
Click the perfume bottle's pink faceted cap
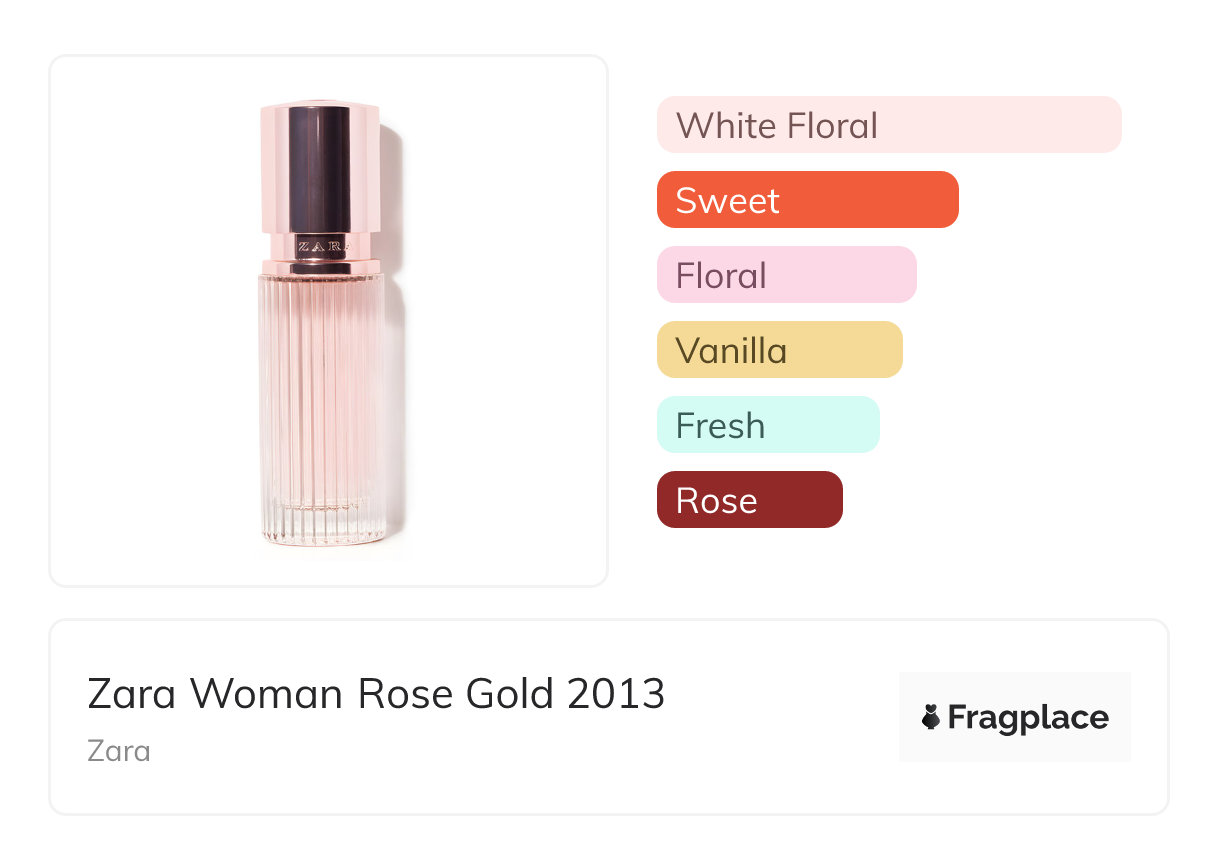(x=320, y=165)
